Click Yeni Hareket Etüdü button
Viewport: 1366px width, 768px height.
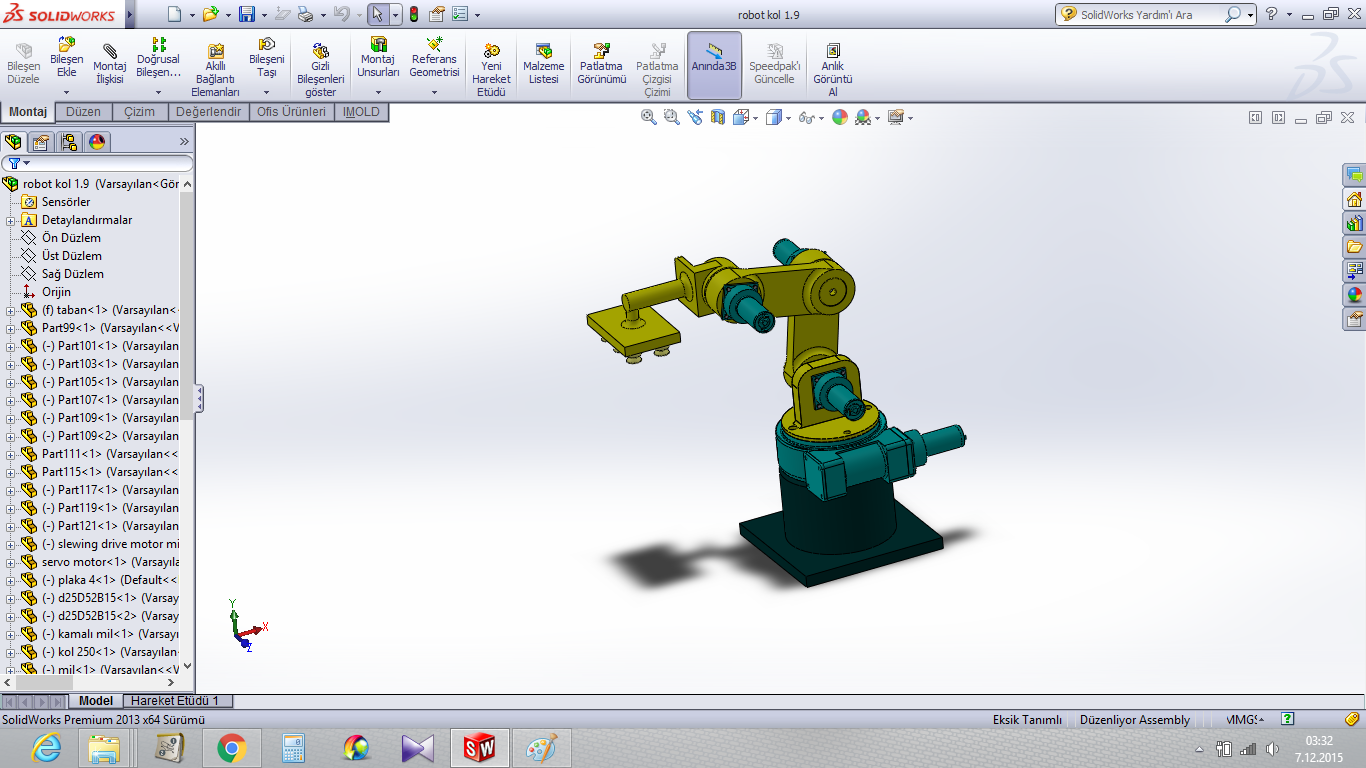[491, 70]
